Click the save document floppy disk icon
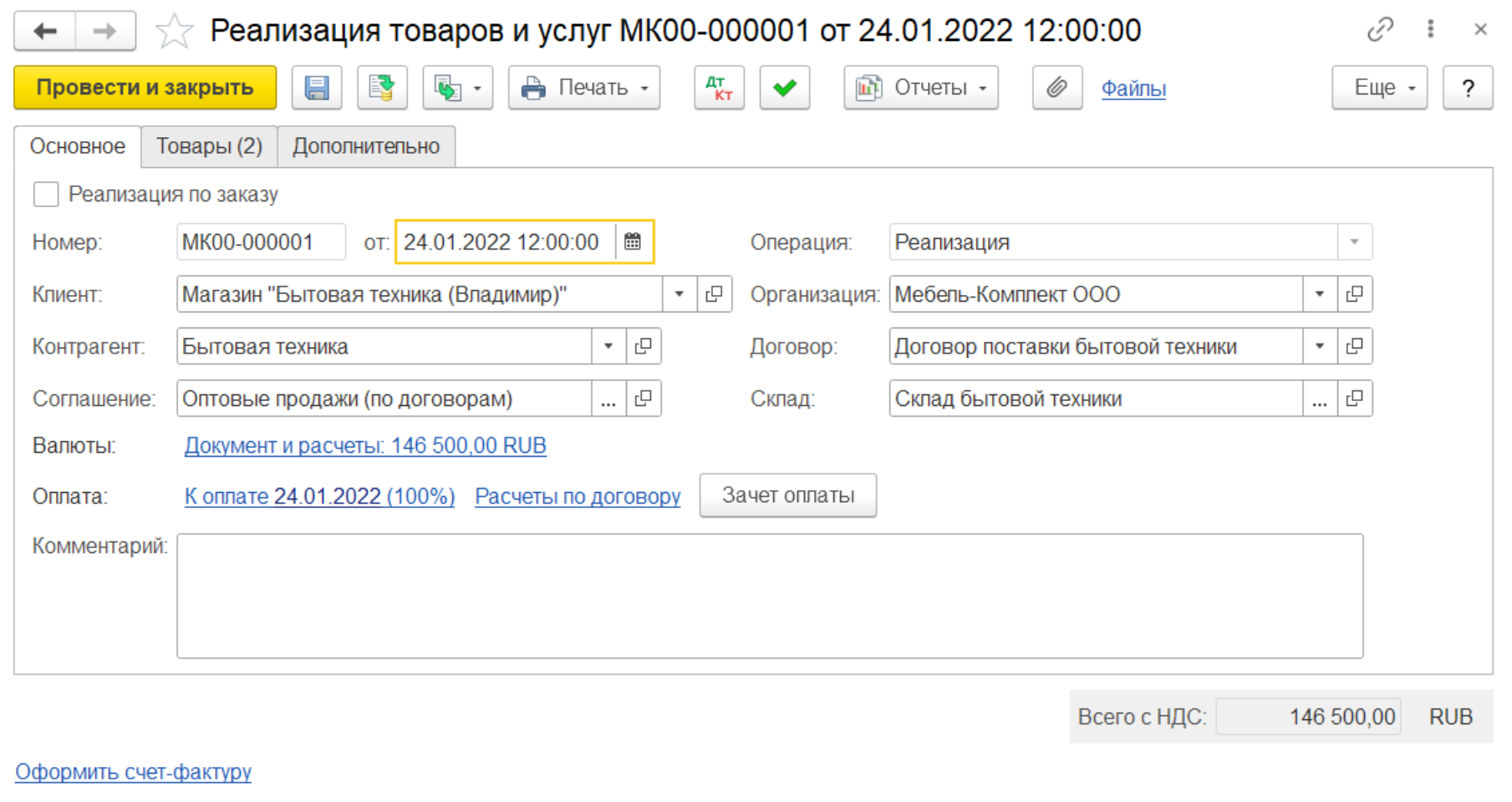This screenshot has width=1512, height=802. 317,88
